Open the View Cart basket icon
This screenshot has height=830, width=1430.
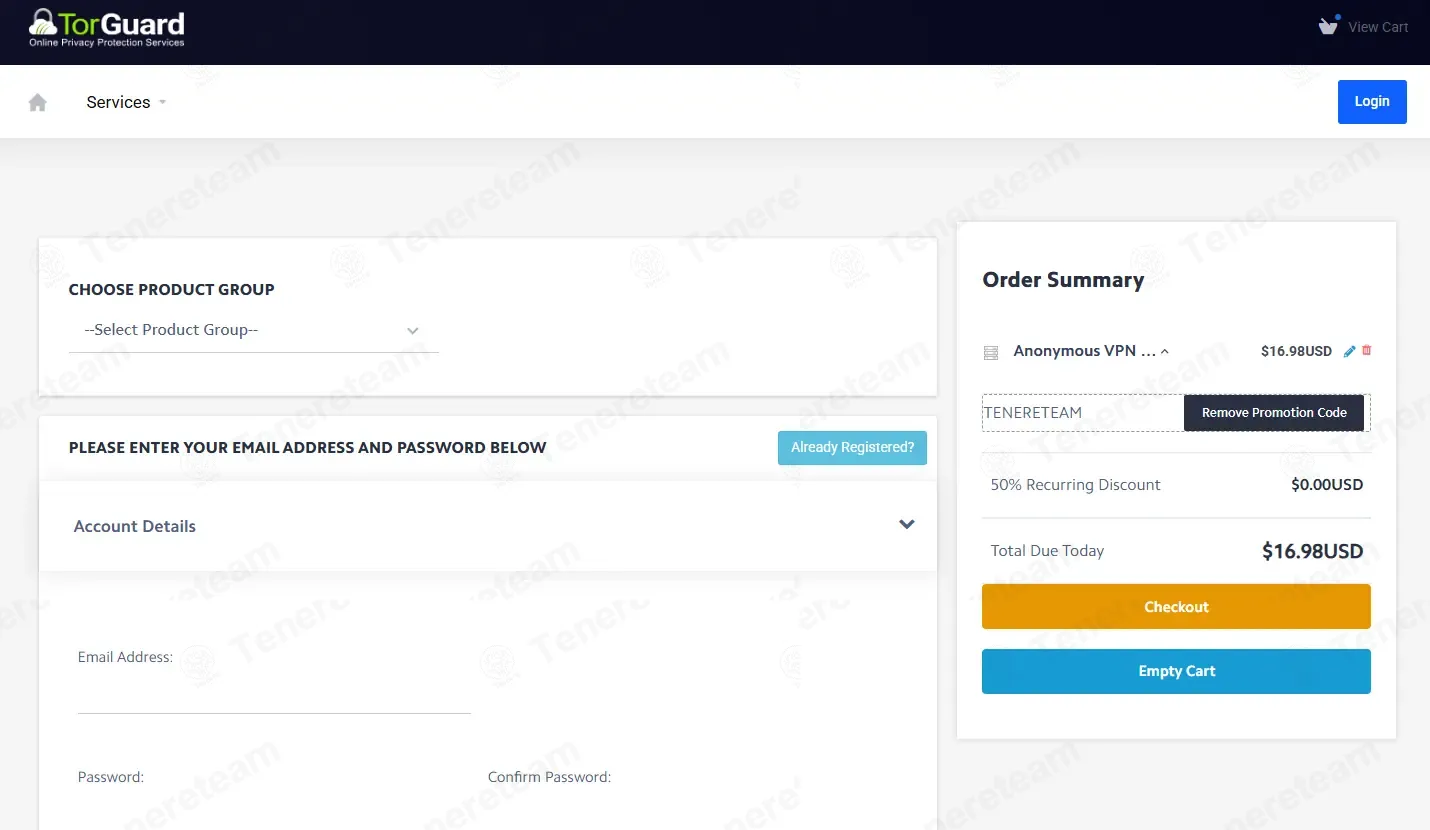pyautogui.click(x=1328, y=26)
